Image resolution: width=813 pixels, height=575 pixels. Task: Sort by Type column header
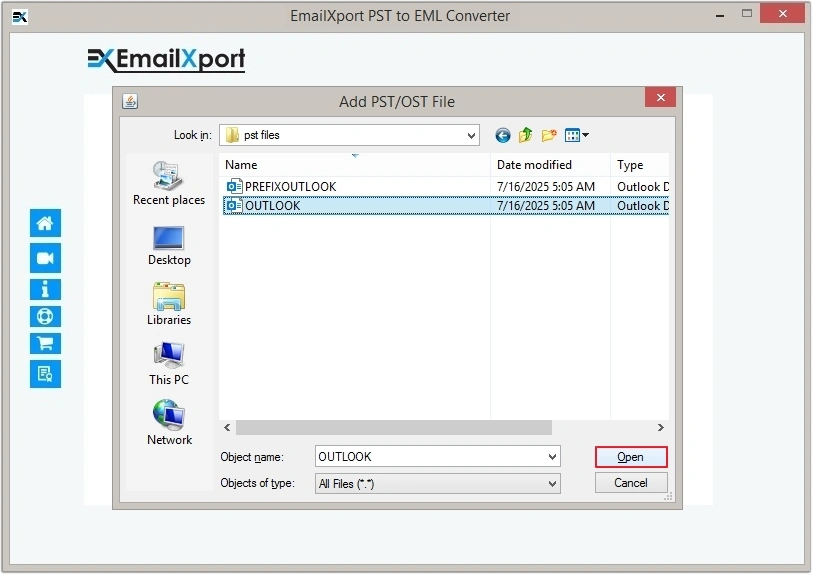click(x=640, y=165)
